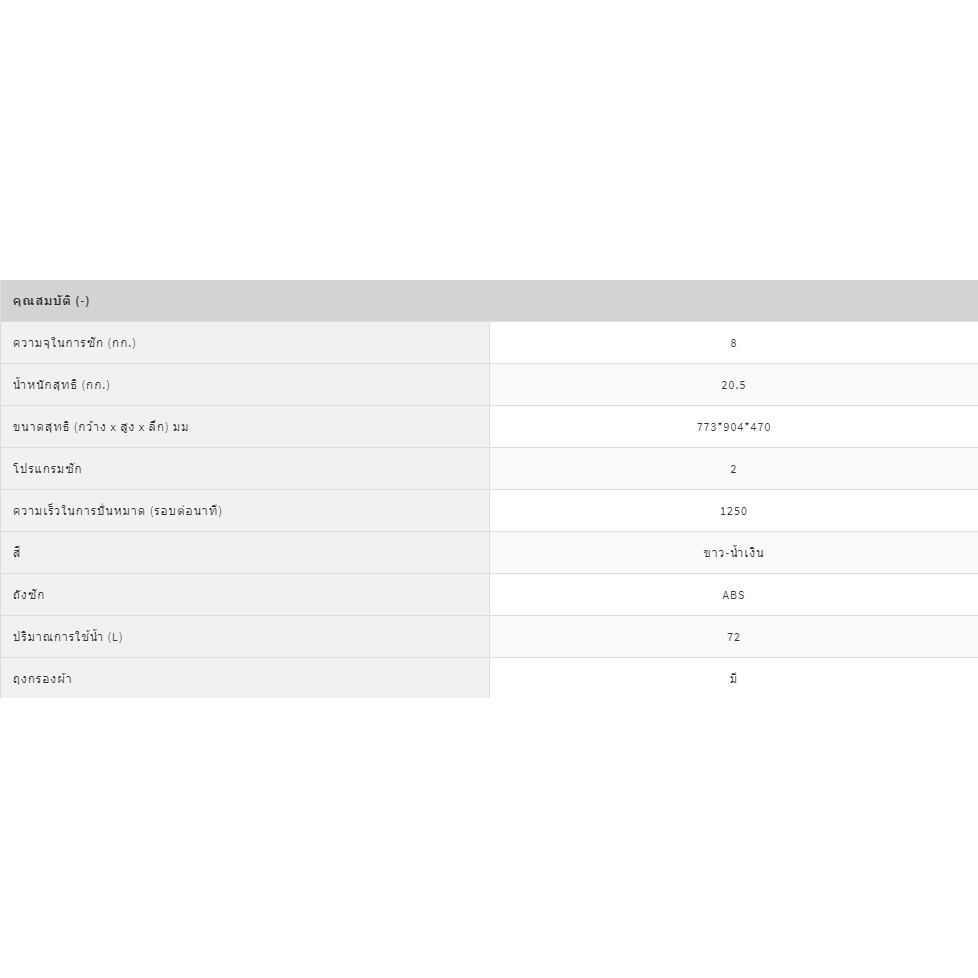Select the dimensions value 773*904*470

[733, 427]
